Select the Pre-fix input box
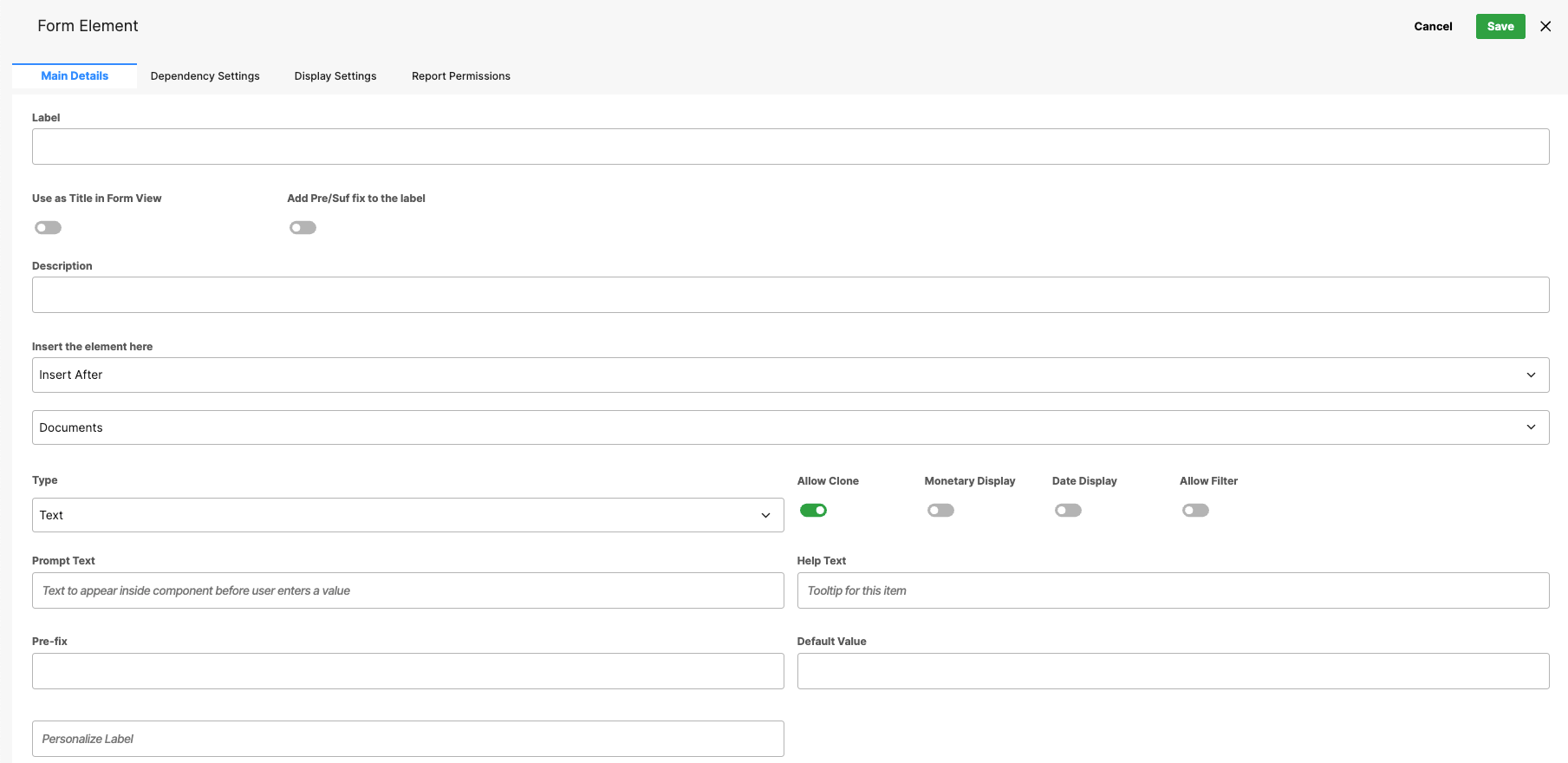Screen dimensions: 1568x763 coord(408,671)
